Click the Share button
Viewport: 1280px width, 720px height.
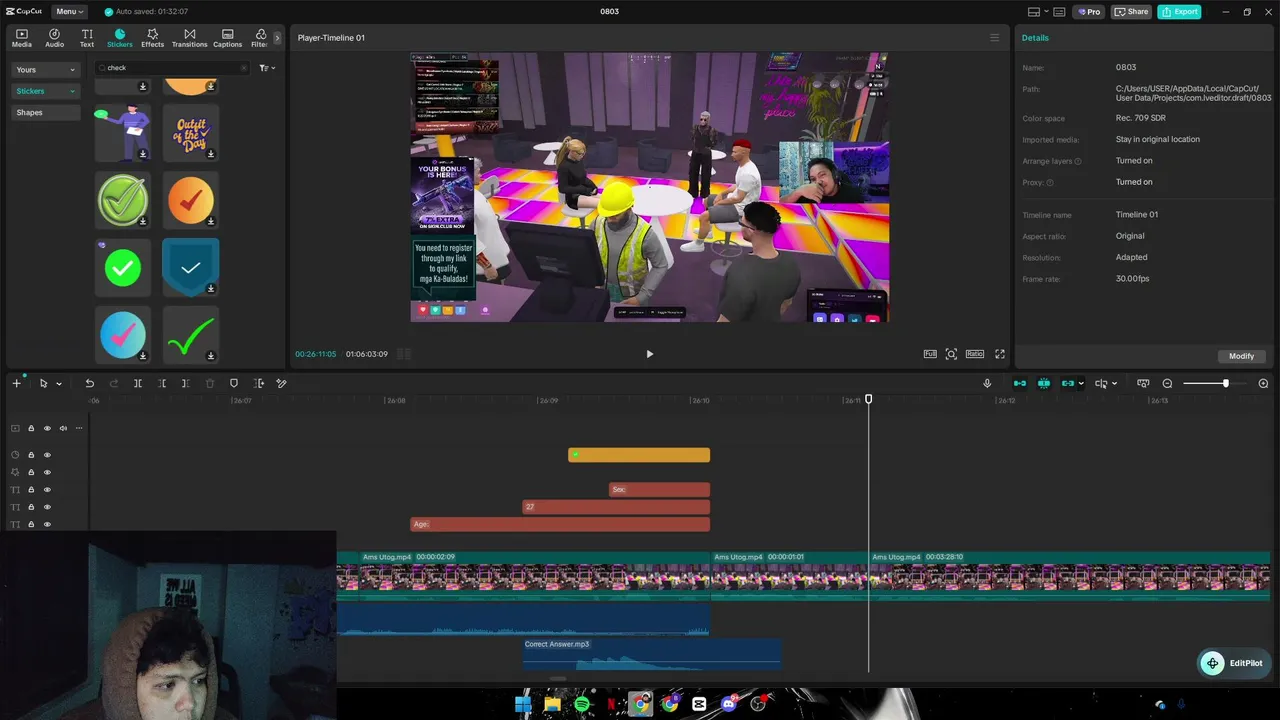(1132, 12)
